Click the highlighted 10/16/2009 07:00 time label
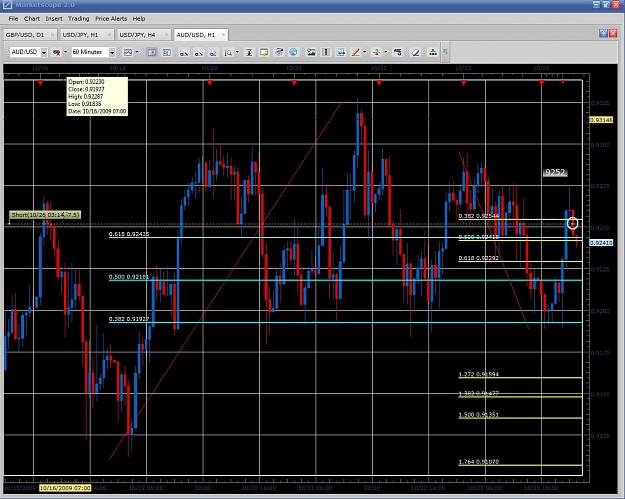Image resolution: width=625 pixels, height=499 pixels. [x=65, y=488]
